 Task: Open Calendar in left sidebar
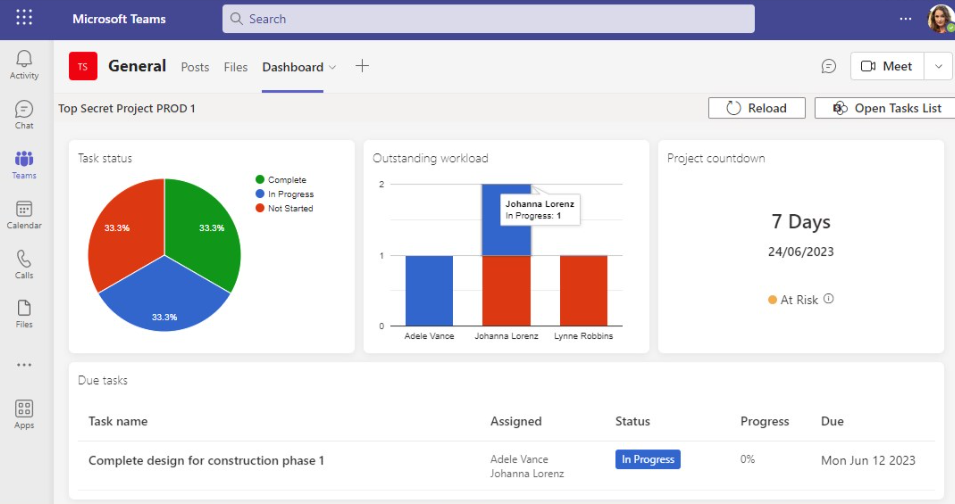(24, 214)
